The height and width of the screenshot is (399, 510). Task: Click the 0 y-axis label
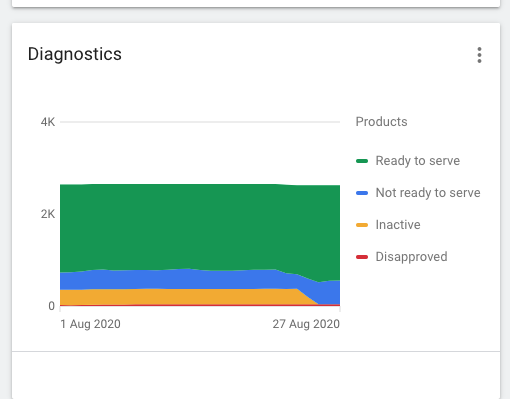pos(51,306)
